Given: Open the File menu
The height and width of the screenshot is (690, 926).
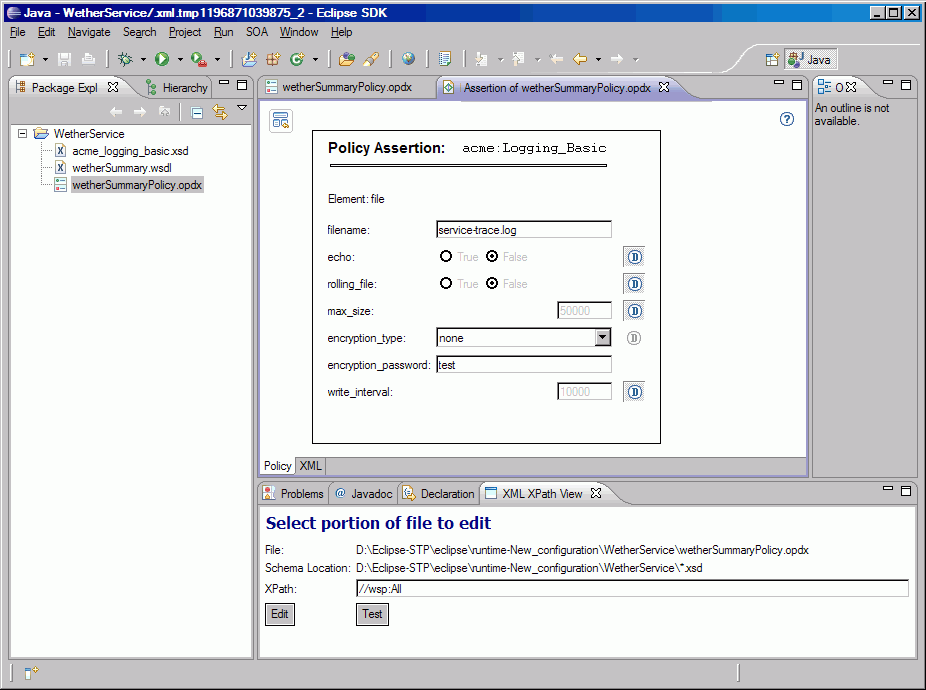Looking at the screenshot, I should 18,32.
